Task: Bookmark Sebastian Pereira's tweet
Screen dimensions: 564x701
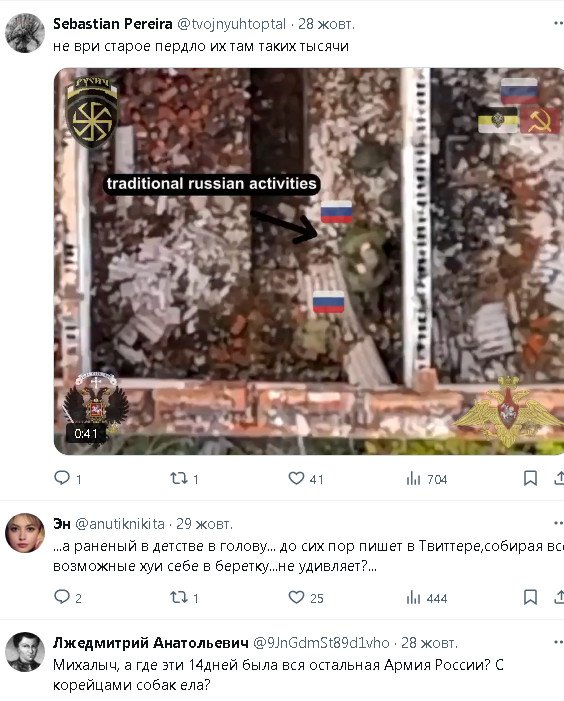Action: [530, 478]
